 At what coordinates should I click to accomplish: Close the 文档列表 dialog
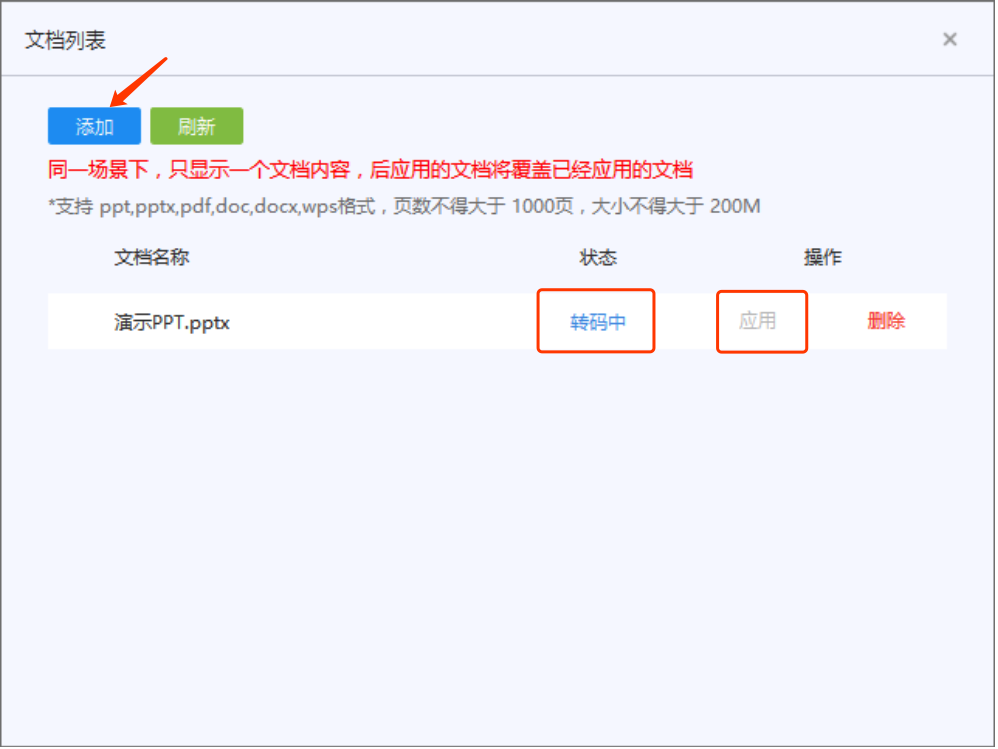click(x=950, y=39)
